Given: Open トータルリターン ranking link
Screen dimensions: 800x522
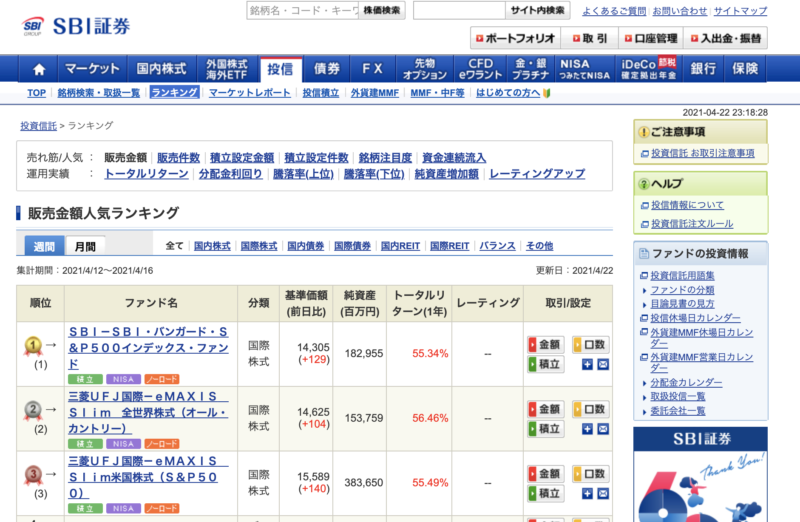Looking at the screenshot, I should coord(146,173).
